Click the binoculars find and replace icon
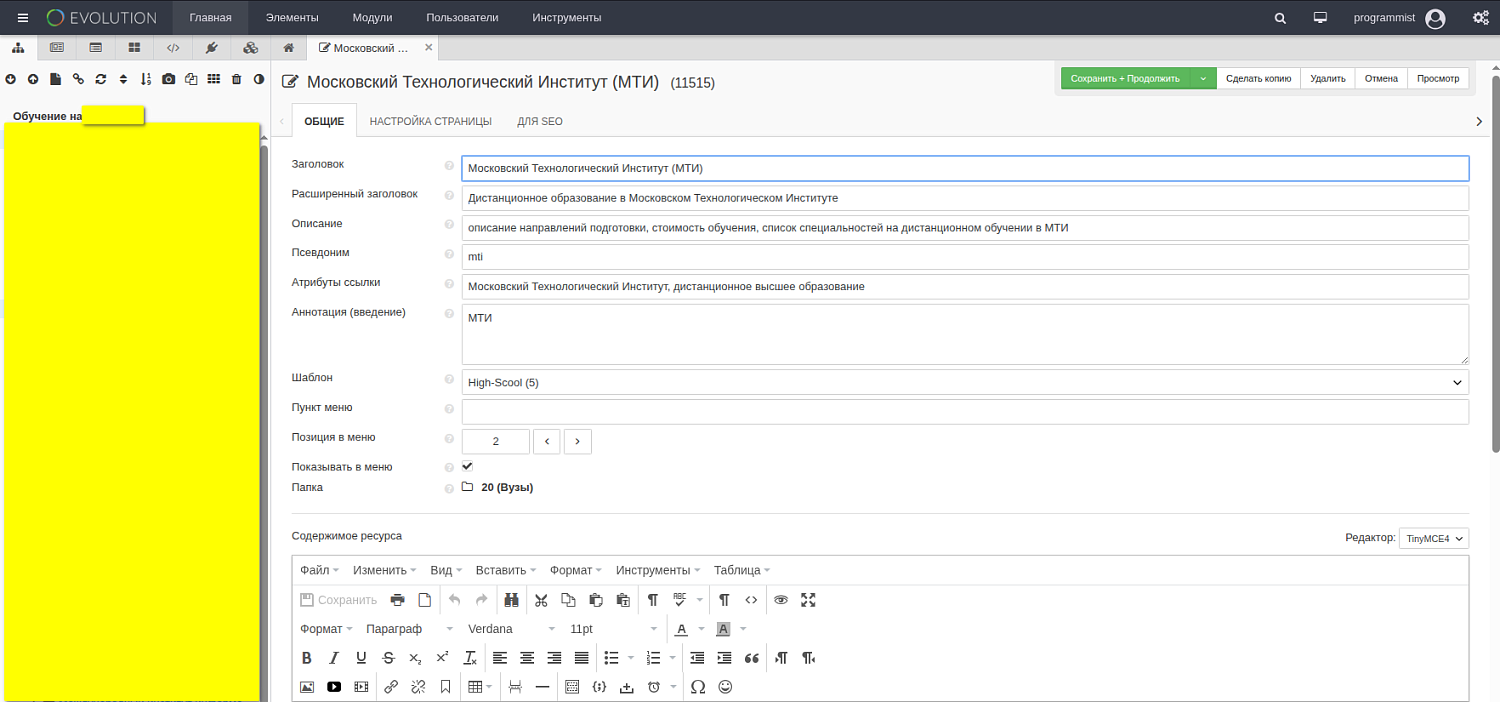This screenshot has height=702, width=1500. pos(511,600)
